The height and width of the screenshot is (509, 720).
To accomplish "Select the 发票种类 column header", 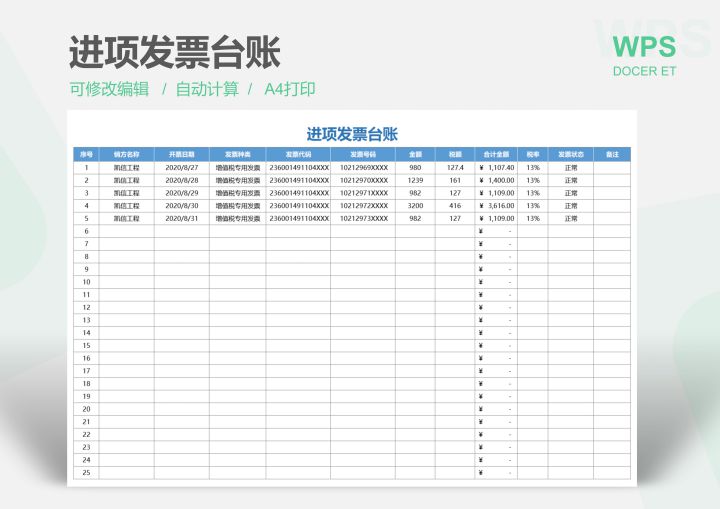I will 237,155.
